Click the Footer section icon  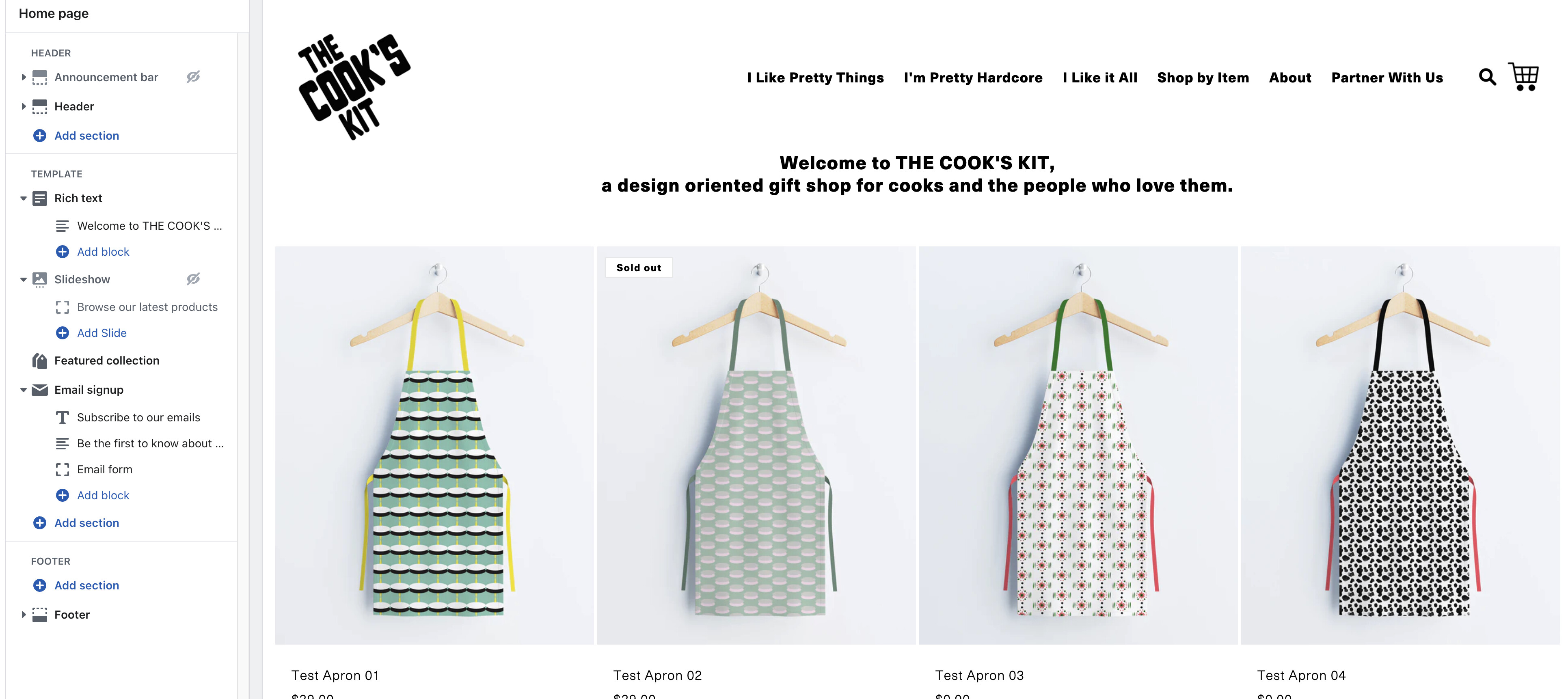[x=39, y=615]
